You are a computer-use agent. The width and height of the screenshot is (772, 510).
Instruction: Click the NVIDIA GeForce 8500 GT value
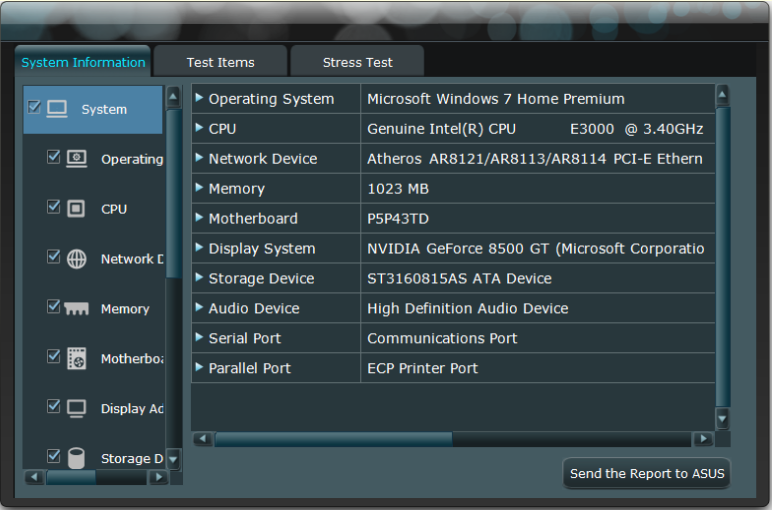pyautogui.click(x=536, y=249)
